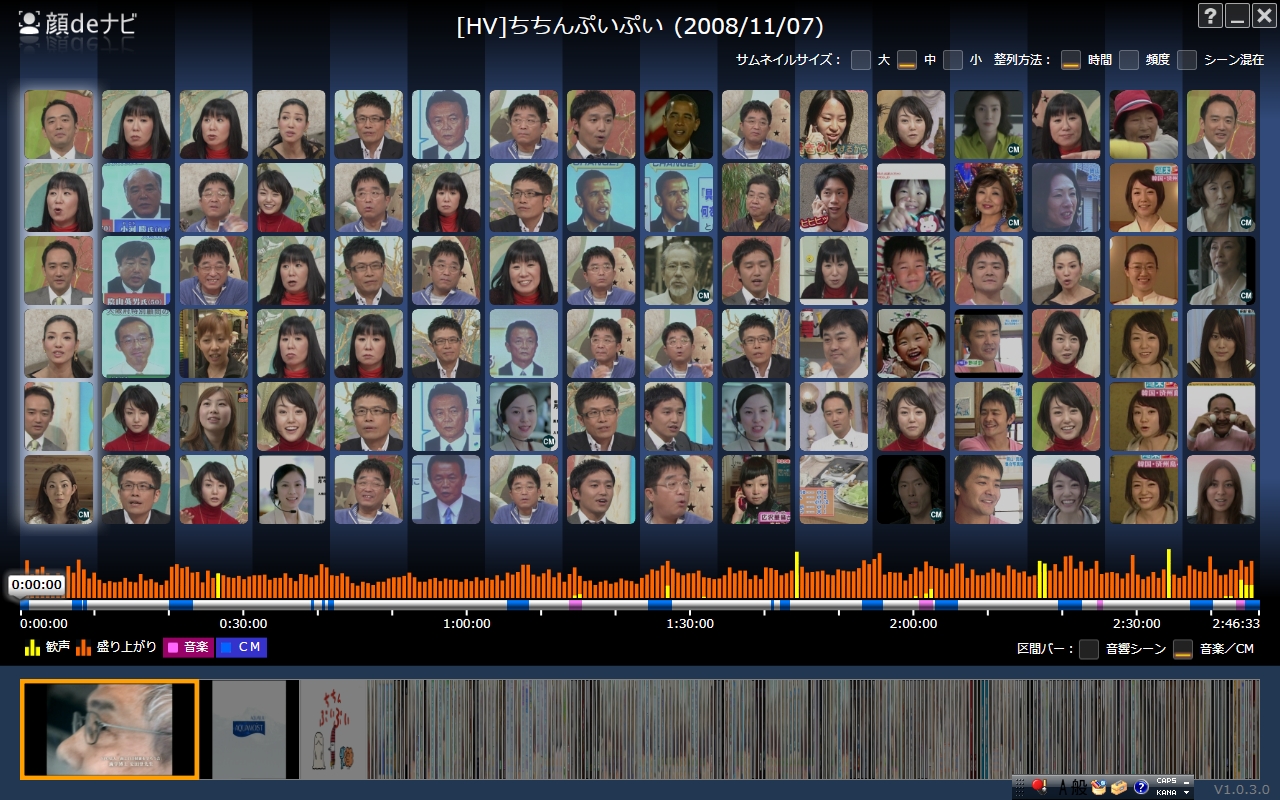Screen dimensions: 1280x800
Task: Toggle the 盛り上がり orange bars legend icon
Action: point(84,647)
